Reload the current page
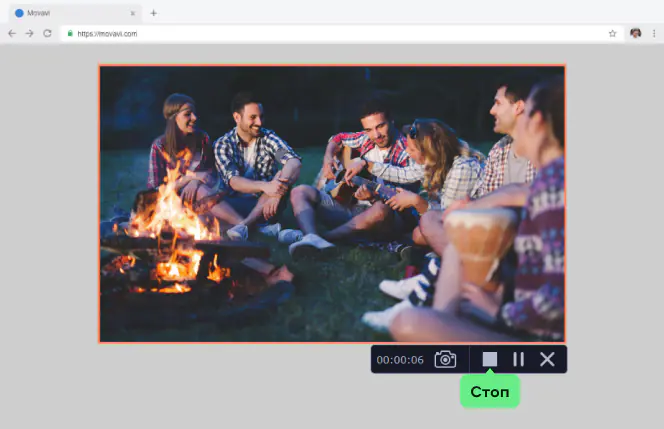664x429 pixels. click(x=47, y=33)
